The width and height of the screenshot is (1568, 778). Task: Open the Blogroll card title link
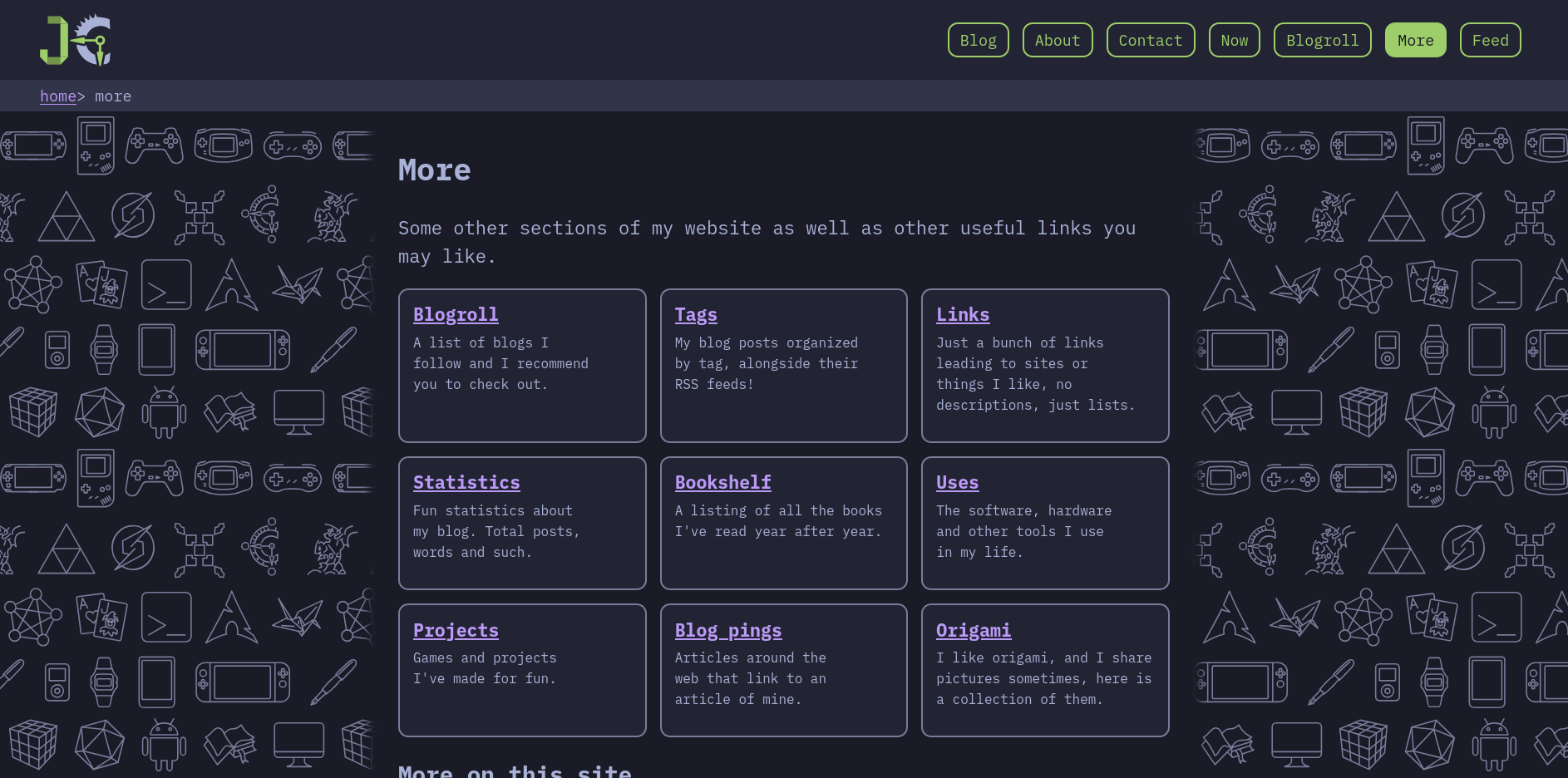(456, 315)
